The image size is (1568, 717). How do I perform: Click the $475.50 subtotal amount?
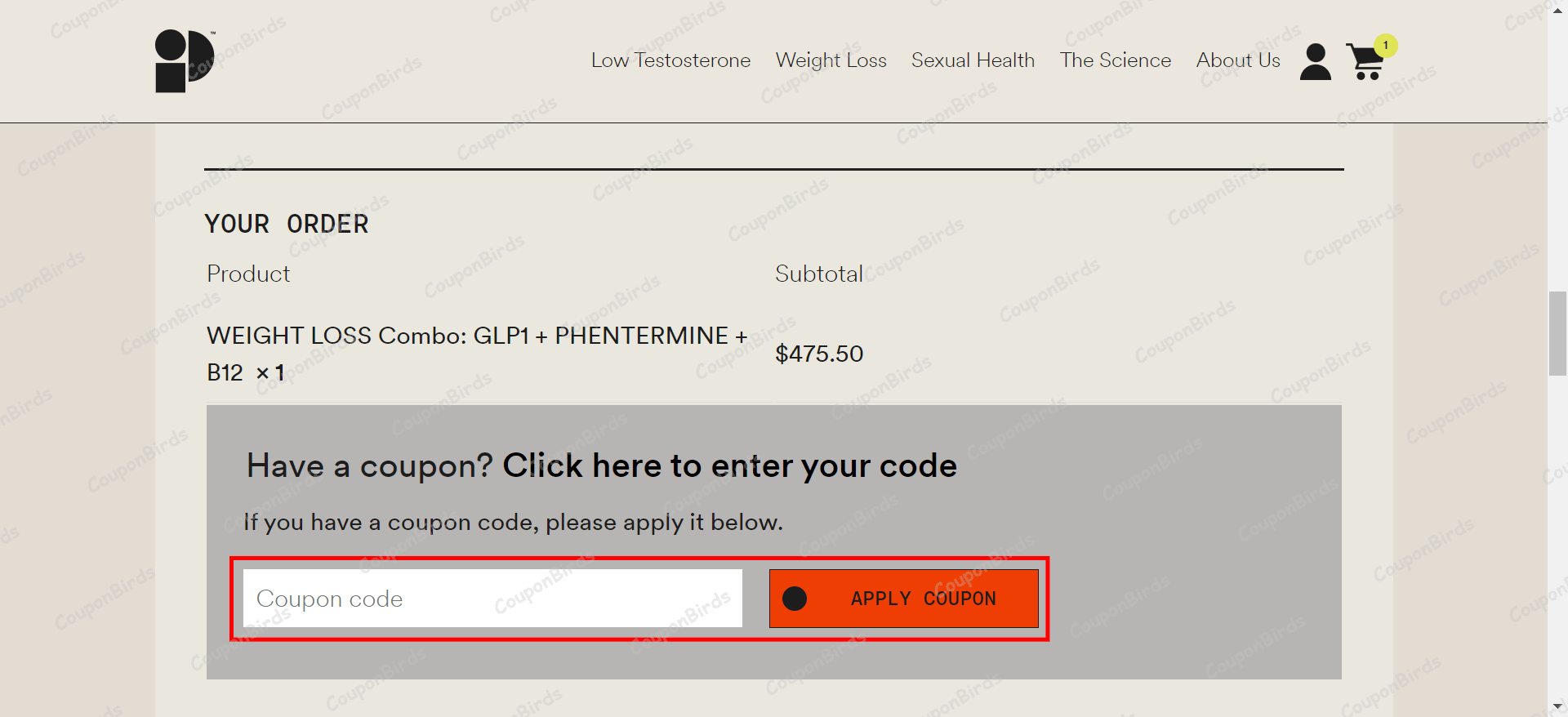819,354
